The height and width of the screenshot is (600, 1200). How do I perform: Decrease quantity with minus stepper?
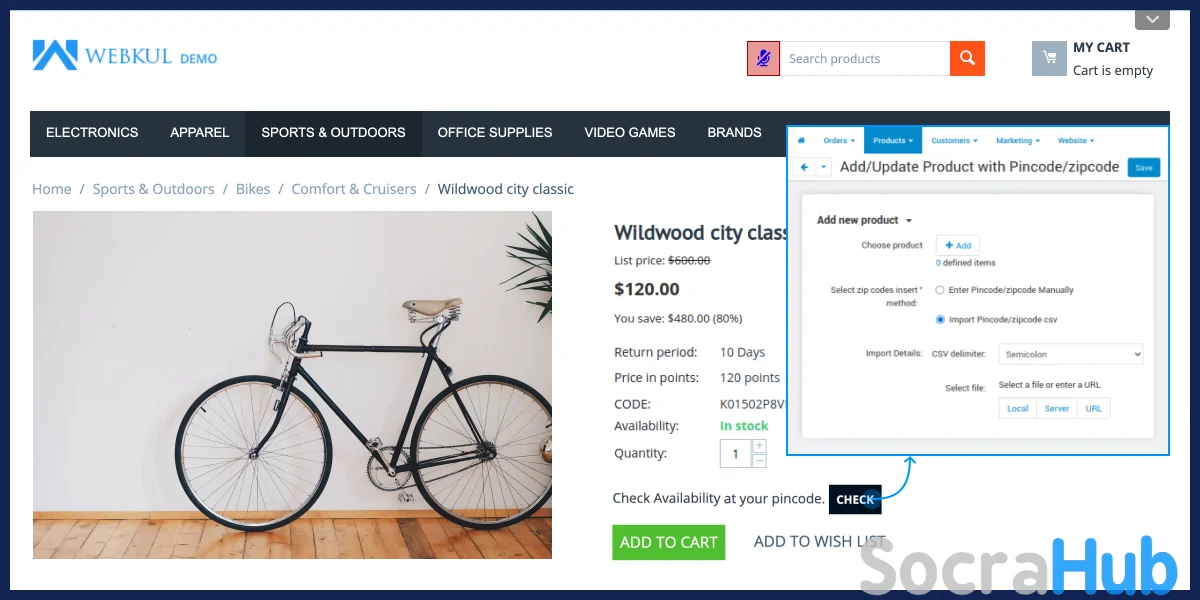(x=759, y=460)
